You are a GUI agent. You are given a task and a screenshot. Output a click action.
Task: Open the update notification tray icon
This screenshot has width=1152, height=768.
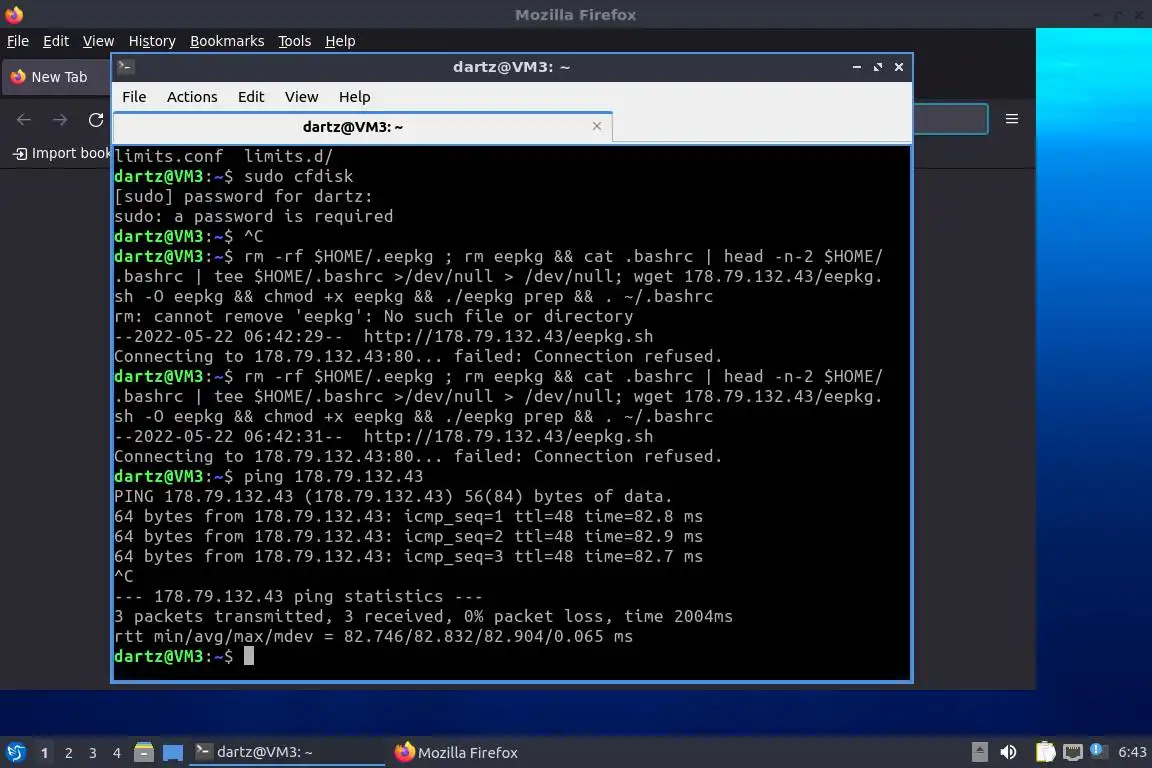pos(1097,750)
